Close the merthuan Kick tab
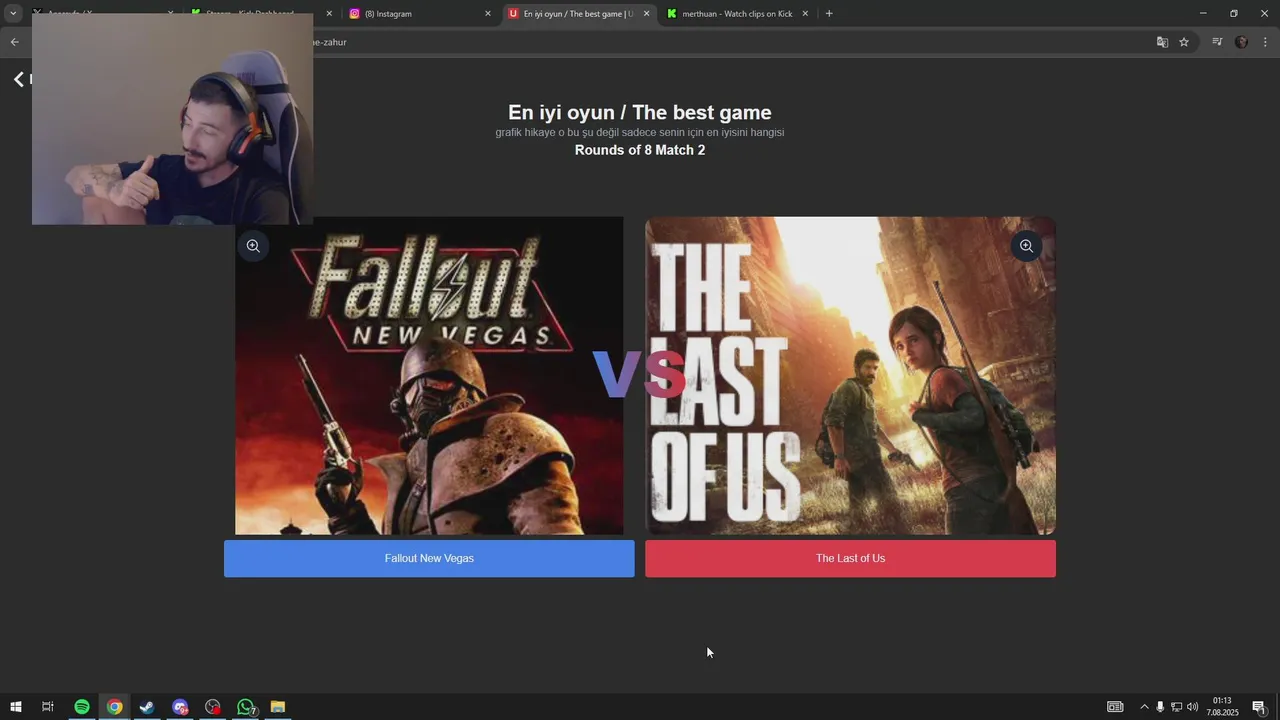This screenshot has height=720, width=1280. [805, 14]
